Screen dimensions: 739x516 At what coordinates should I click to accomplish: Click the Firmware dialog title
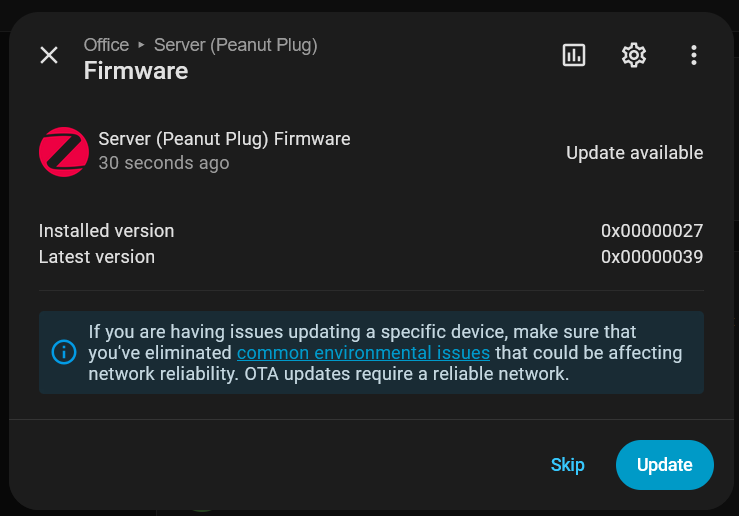coord(136,71)
